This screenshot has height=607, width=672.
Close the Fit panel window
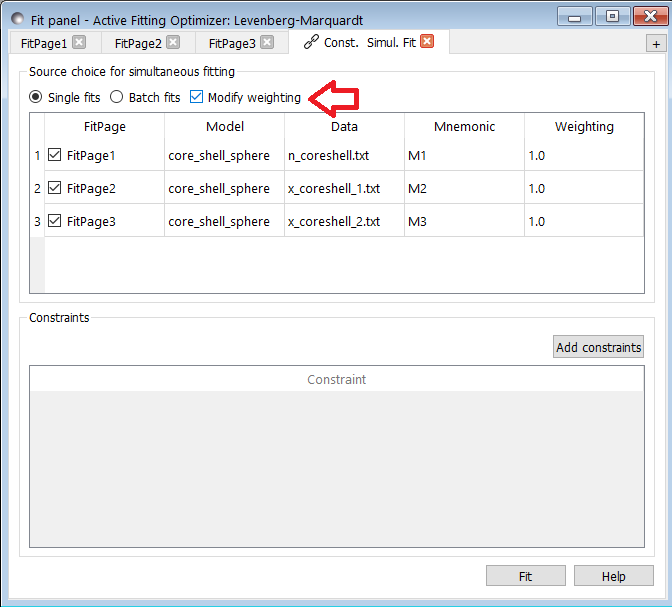(651, 16)
